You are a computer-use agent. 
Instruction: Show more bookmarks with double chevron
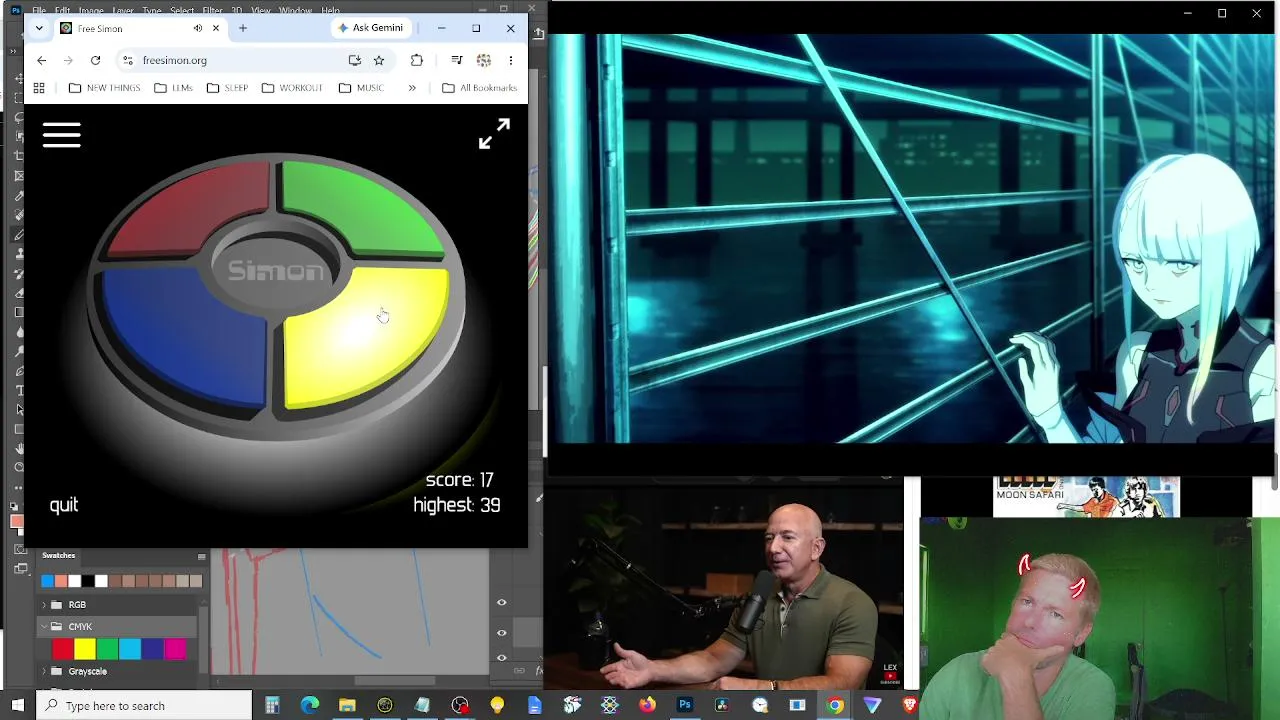(x=412, y=88)
